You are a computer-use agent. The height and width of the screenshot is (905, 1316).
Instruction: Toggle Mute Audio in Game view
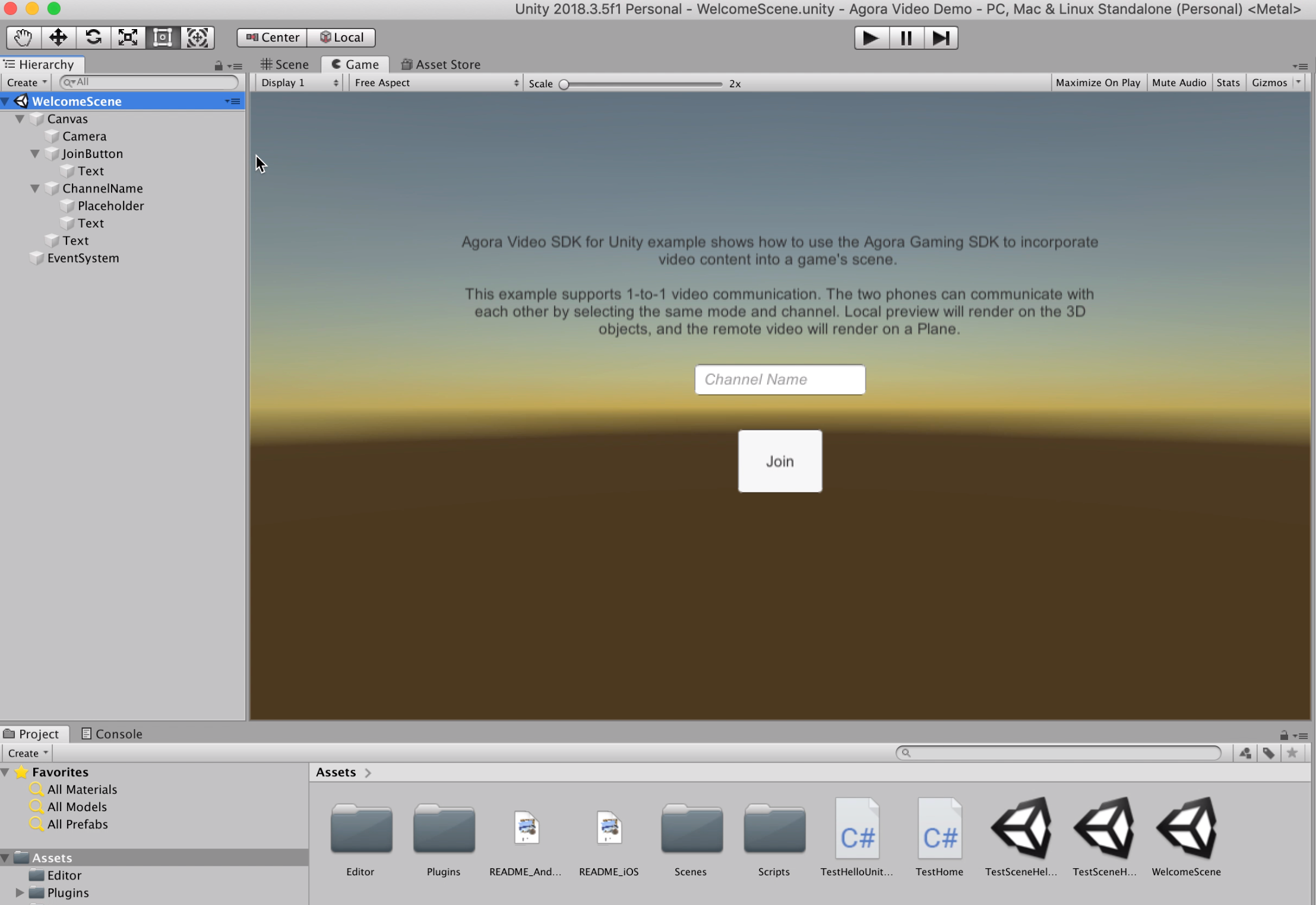[1179, 83]
